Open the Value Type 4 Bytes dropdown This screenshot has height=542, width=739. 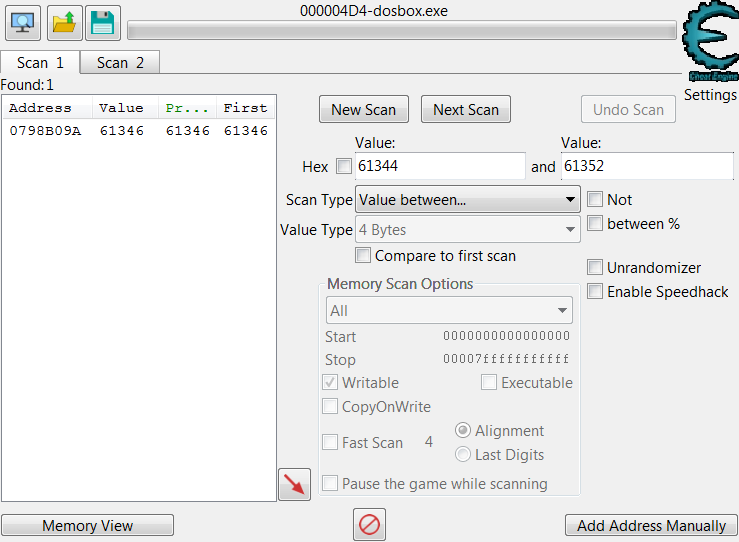[467, 230]
